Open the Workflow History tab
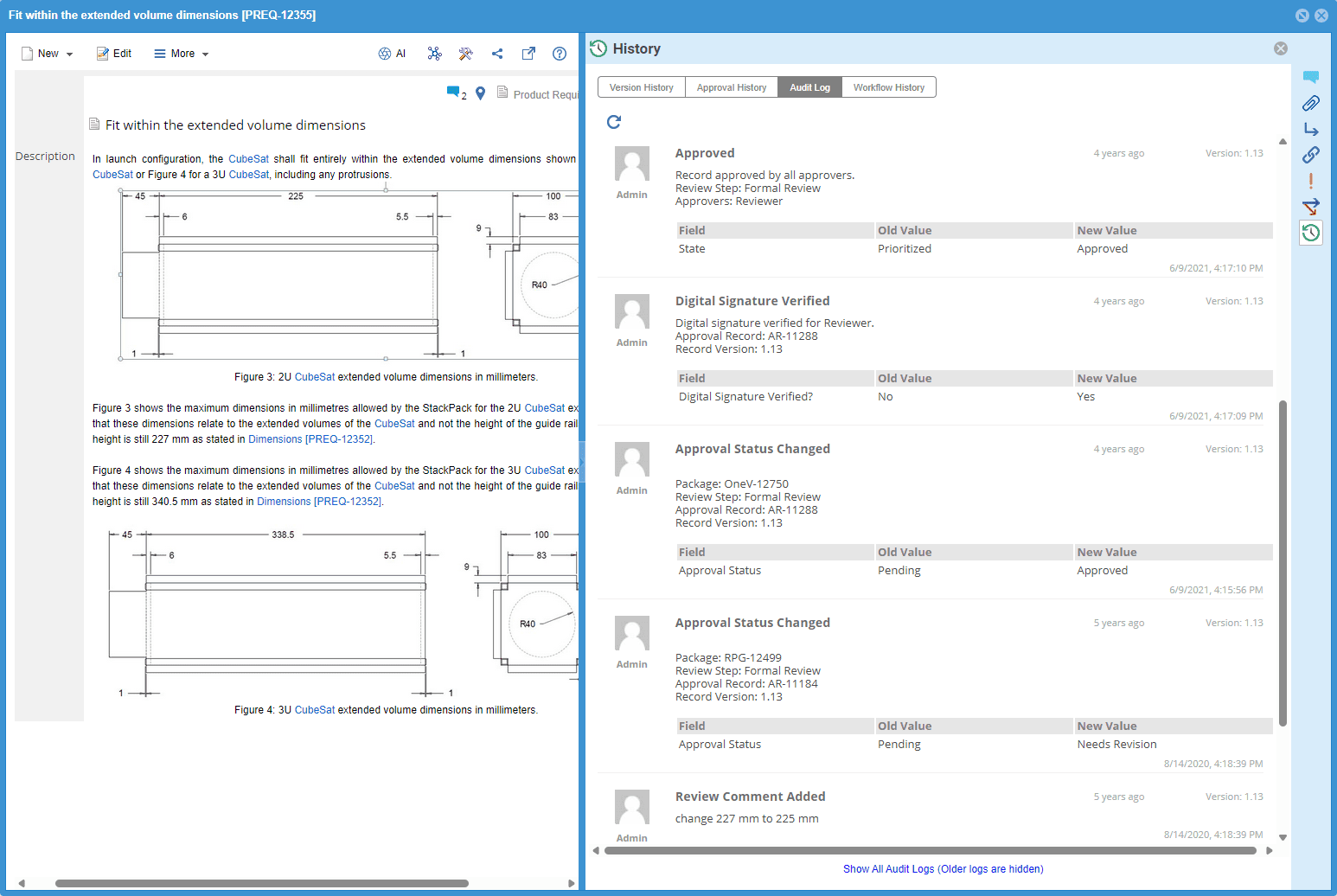The height and width of the screenshot is (896, 1337). pos(888,87)
